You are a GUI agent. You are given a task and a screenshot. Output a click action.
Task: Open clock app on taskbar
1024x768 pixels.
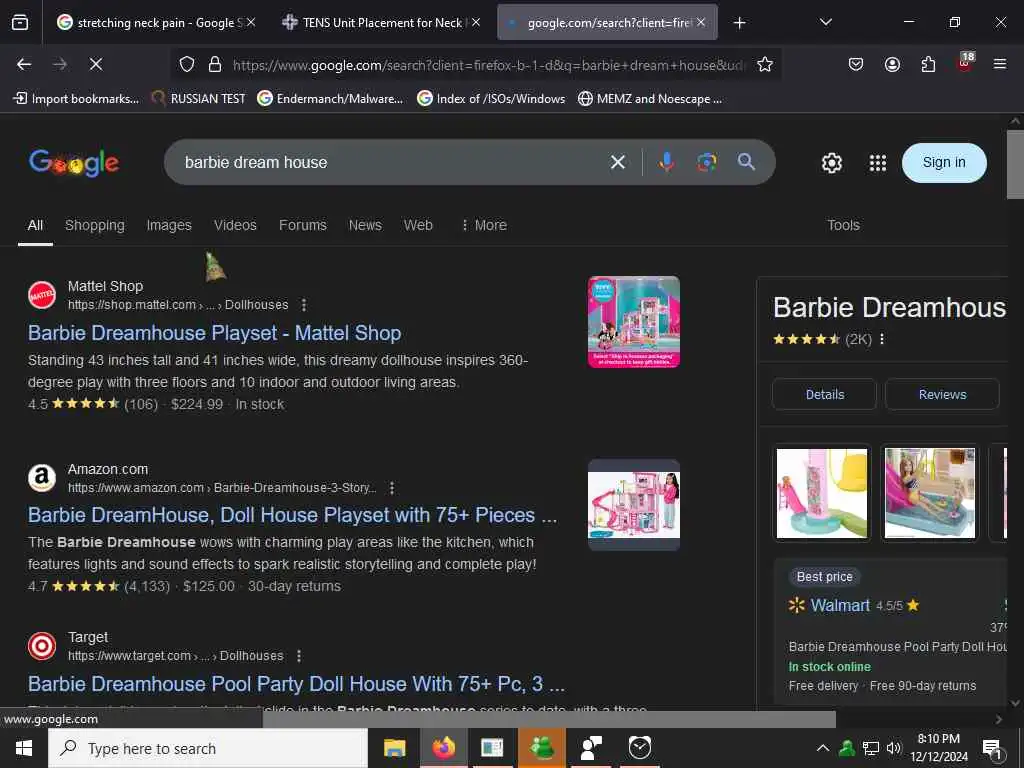639,748
